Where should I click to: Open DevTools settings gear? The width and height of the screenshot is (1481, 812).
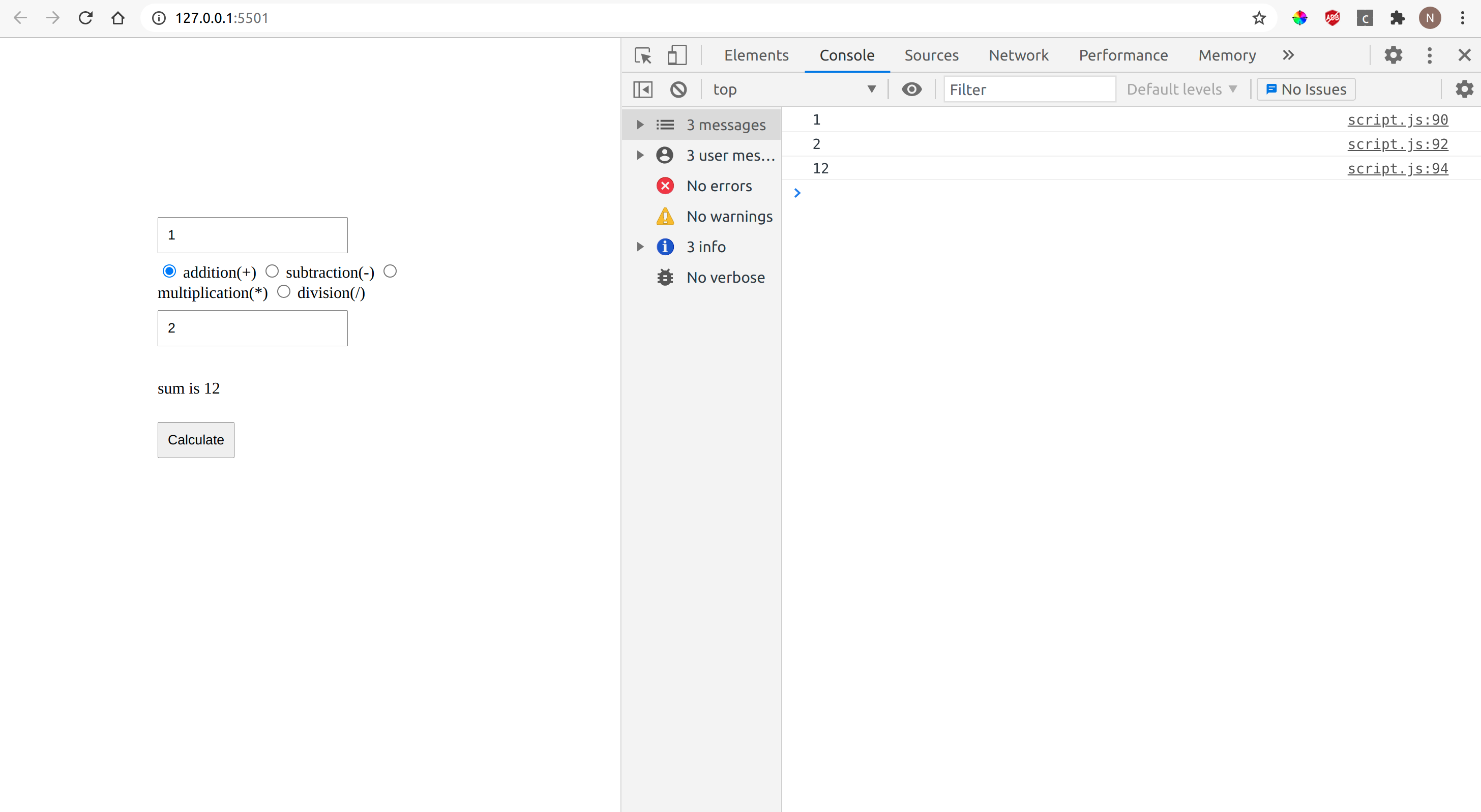point(1393,55)
